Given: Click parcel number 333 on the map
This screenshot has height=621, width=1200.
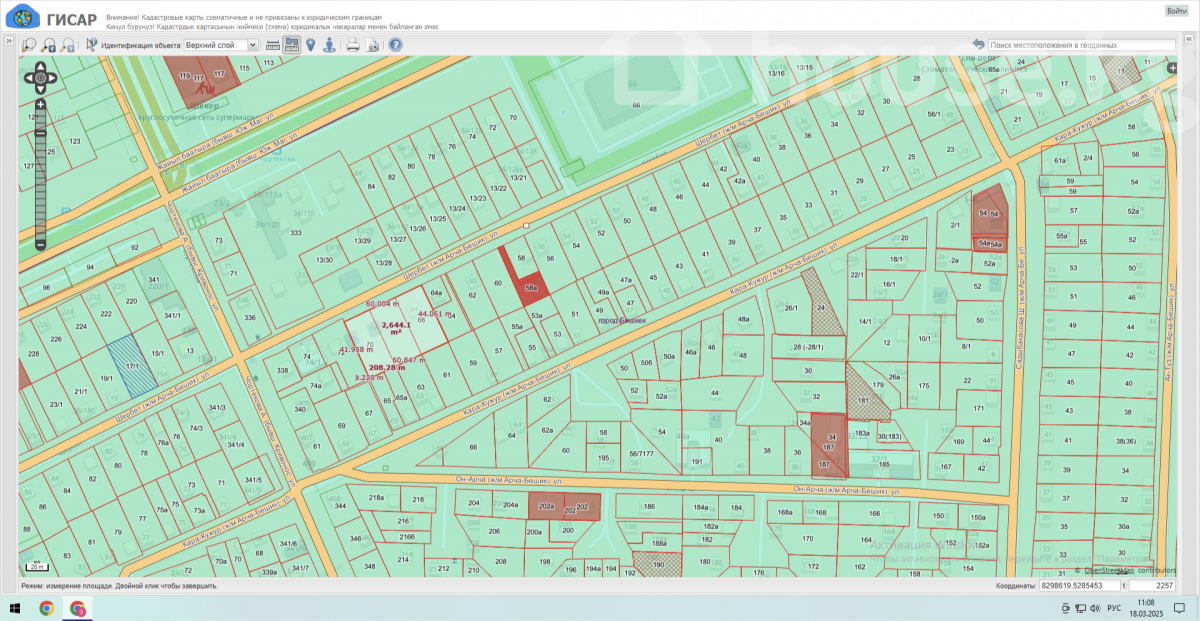Looking at the screenshot, I should [296, 233].
